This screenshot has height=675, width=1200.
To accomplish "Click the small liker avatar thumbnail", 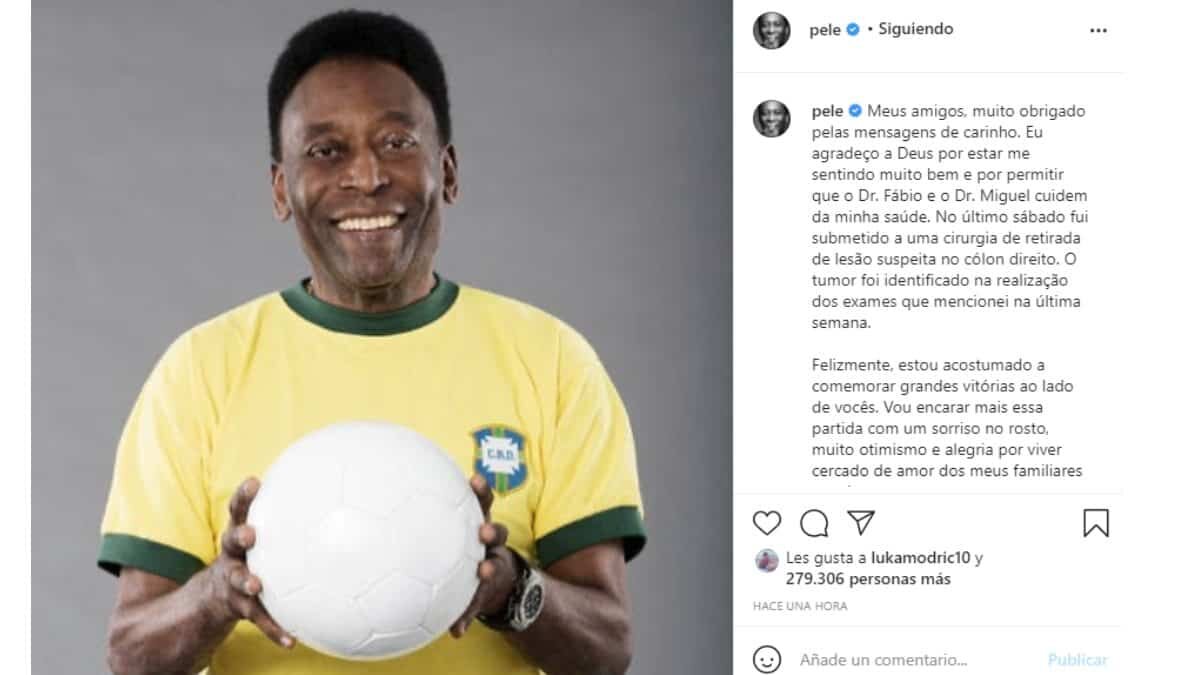I will [x=766, y=560].
